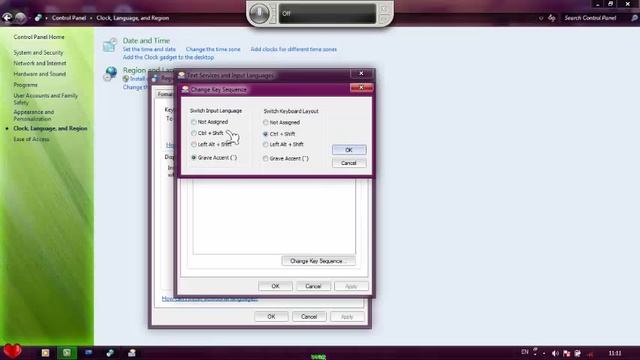640x360 pixels.
Task: Click the Clock, Language, and Region breadcrumb
Action: (x=133, y=18)
